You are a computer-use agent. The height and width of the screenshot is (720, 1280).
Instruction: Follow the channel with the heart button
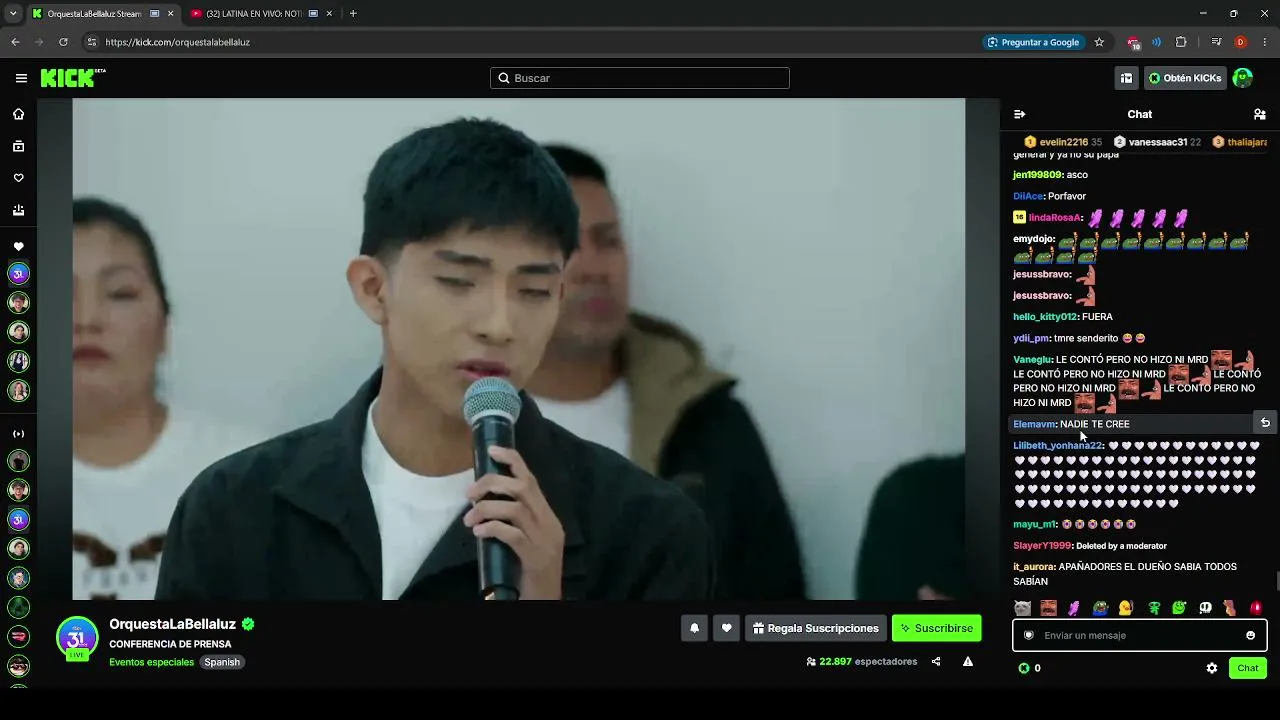click(726, 628)
